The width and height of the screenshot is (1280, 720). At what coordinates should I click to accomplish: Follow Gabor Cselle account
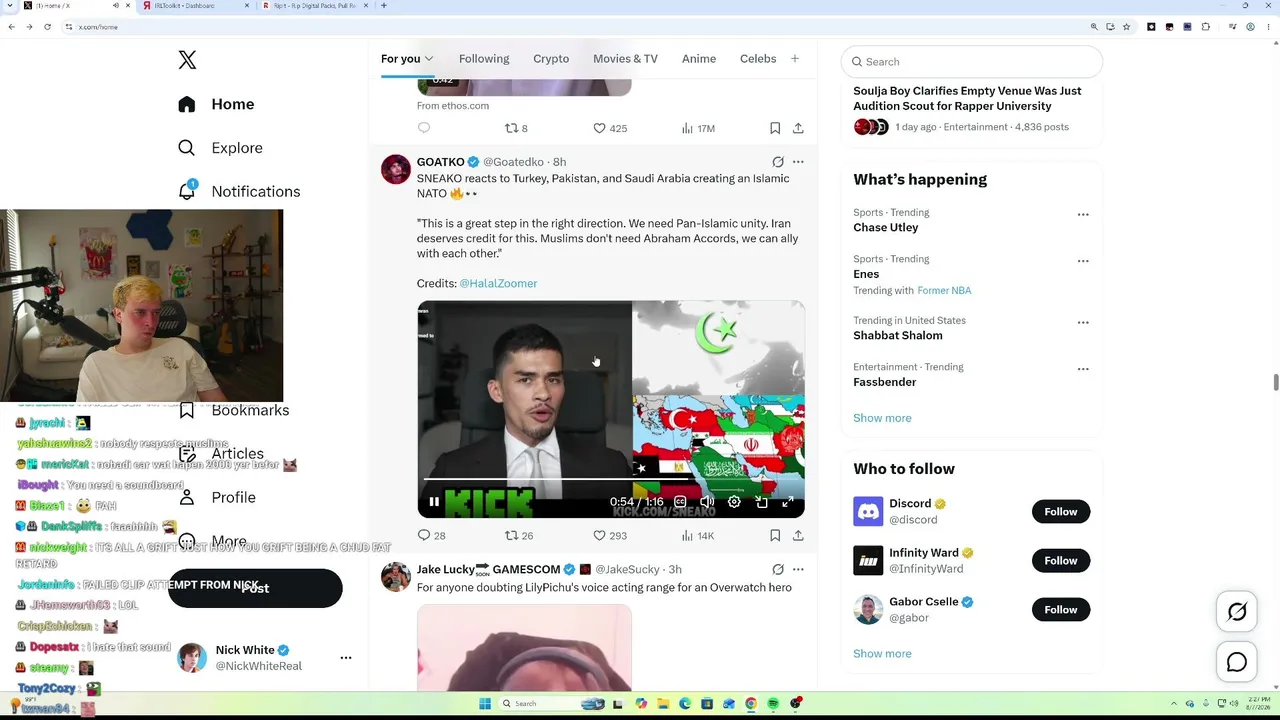point(1061,610)
